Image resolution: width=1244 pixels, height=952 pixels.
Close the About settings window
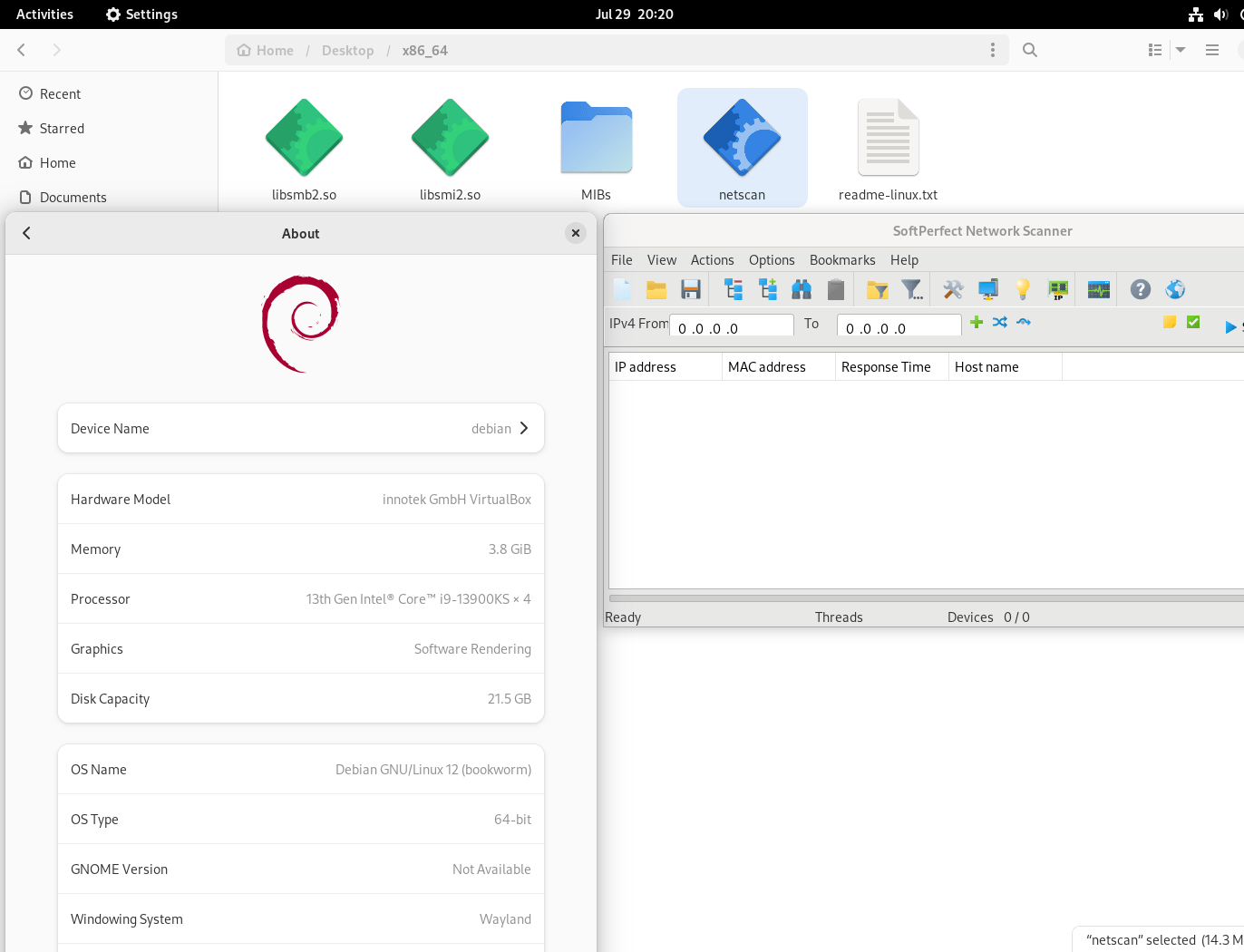coord(576,233)
